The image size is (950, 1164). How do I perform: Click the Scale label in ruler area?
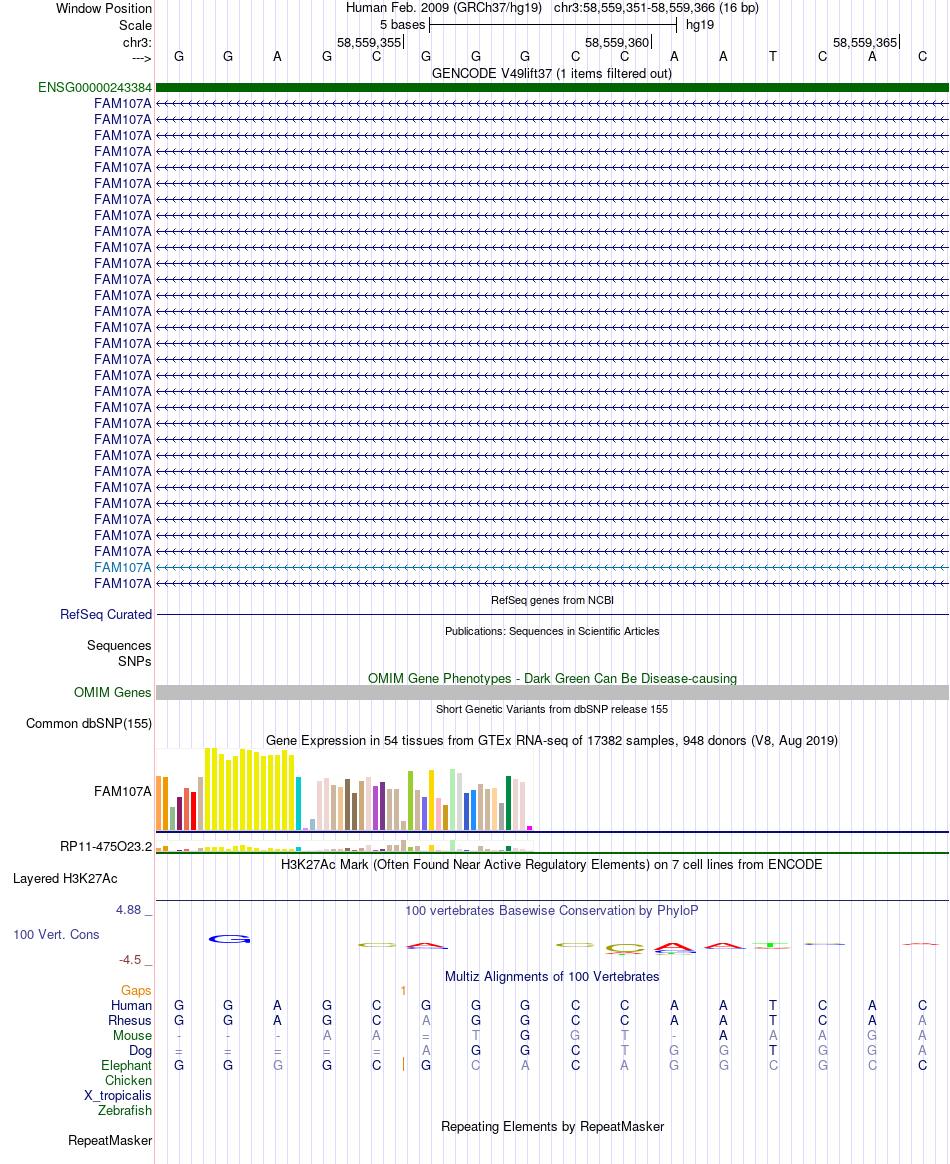135,25
